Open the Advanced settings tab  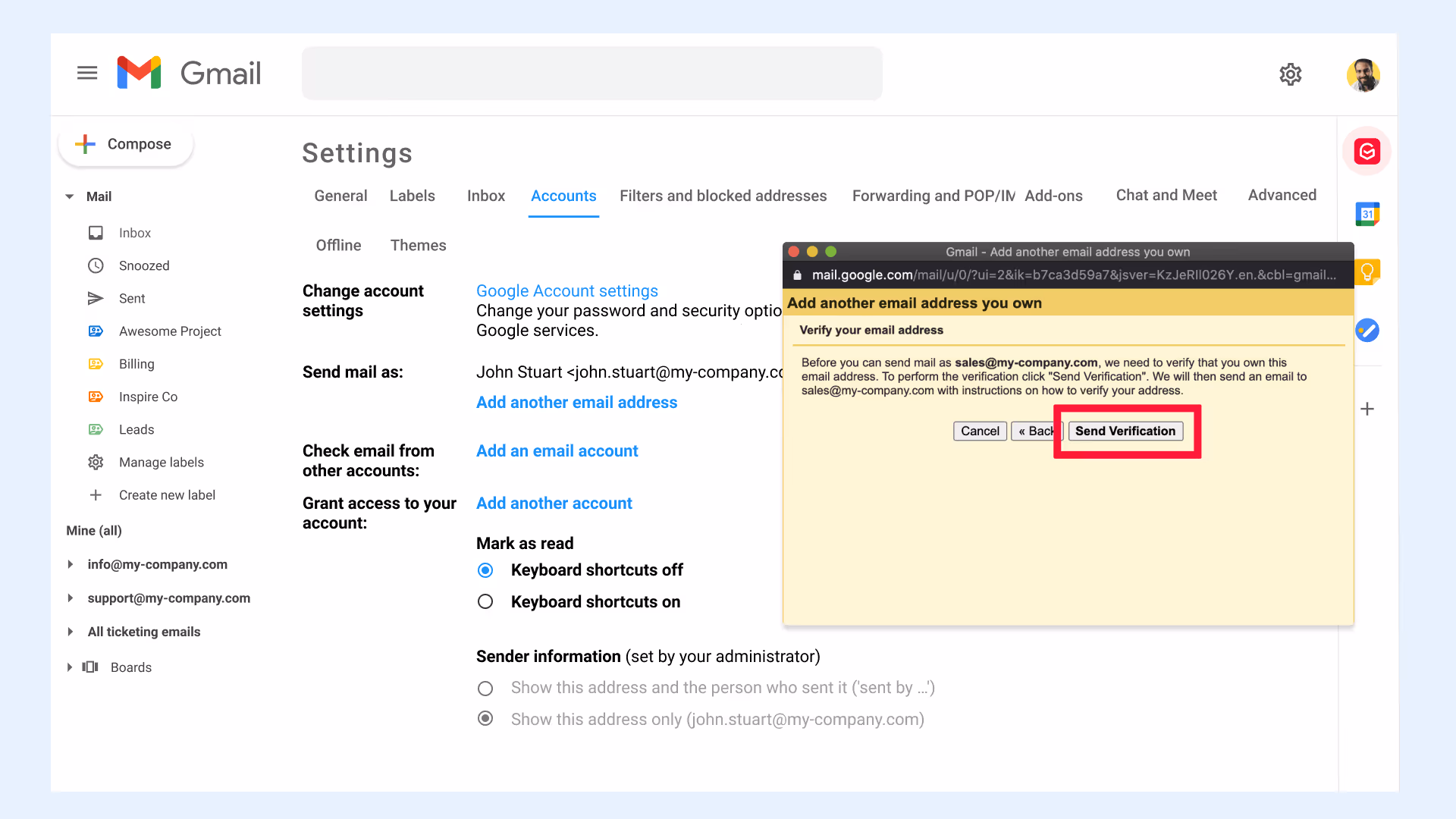[x=1282, y=195]
